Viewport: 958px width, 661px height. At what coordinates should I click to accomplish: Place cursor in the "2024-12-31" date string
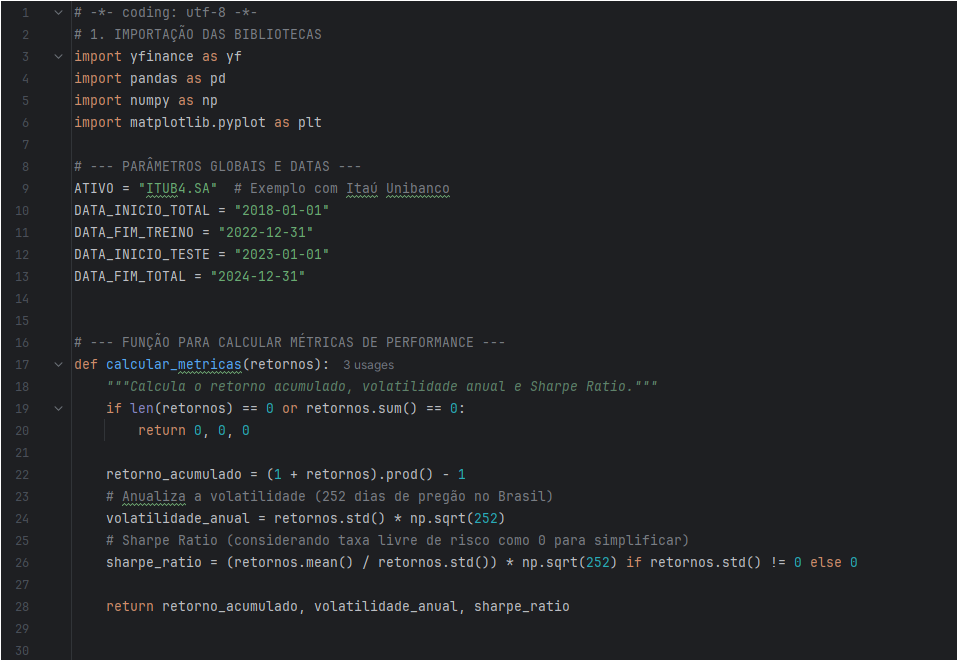click(x=258, y=276)
